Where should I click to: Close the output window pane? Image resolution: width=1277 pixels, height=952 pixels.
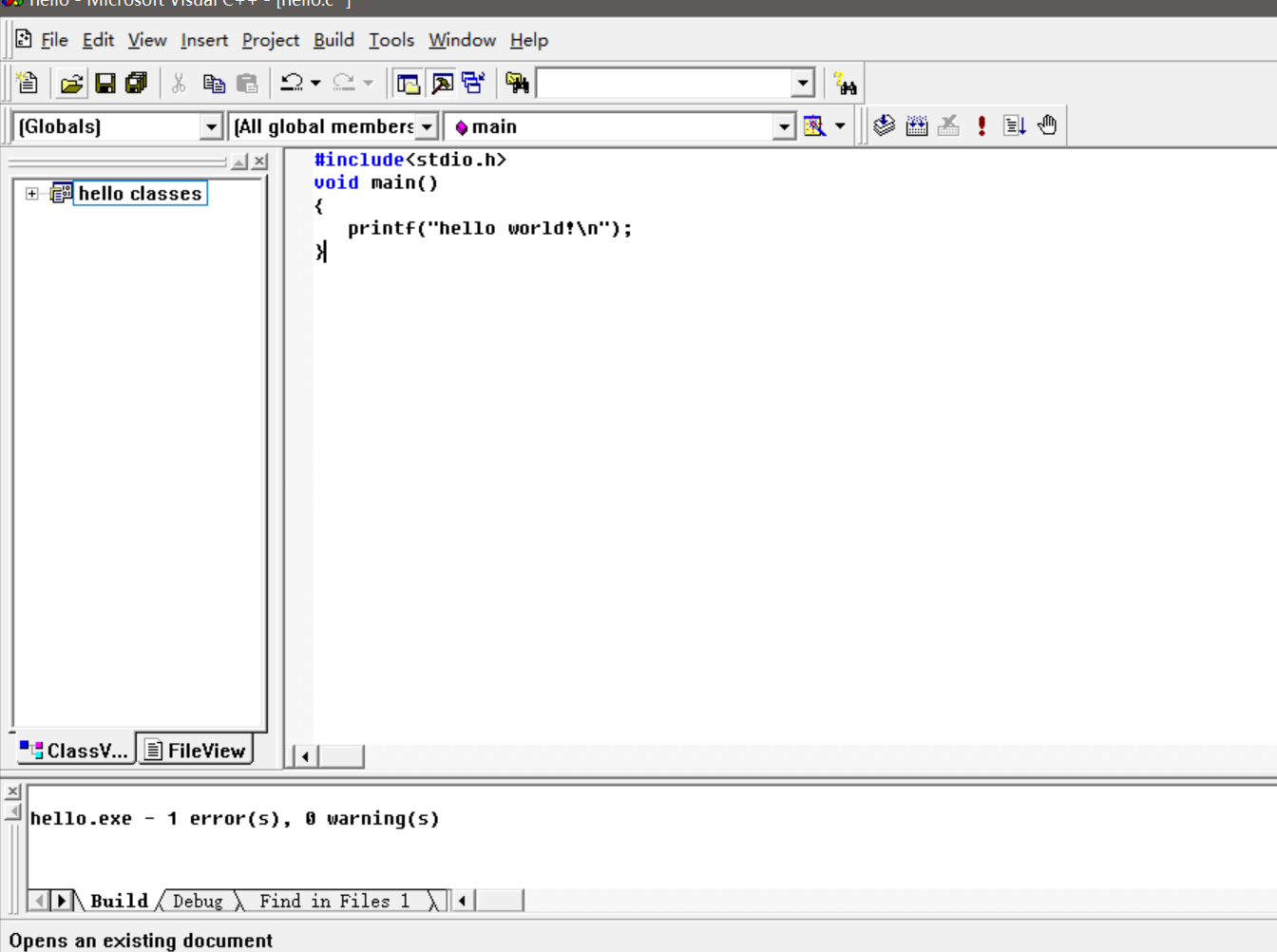[x=13, y=791]
